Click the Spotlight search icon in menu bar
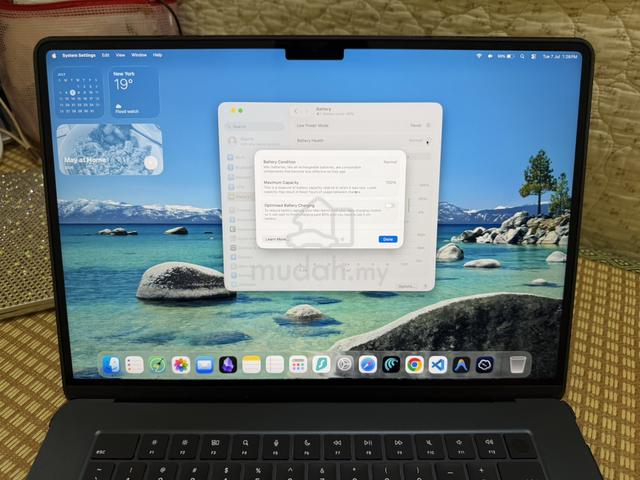Screen dimensions: 640x480 [522, 56]
